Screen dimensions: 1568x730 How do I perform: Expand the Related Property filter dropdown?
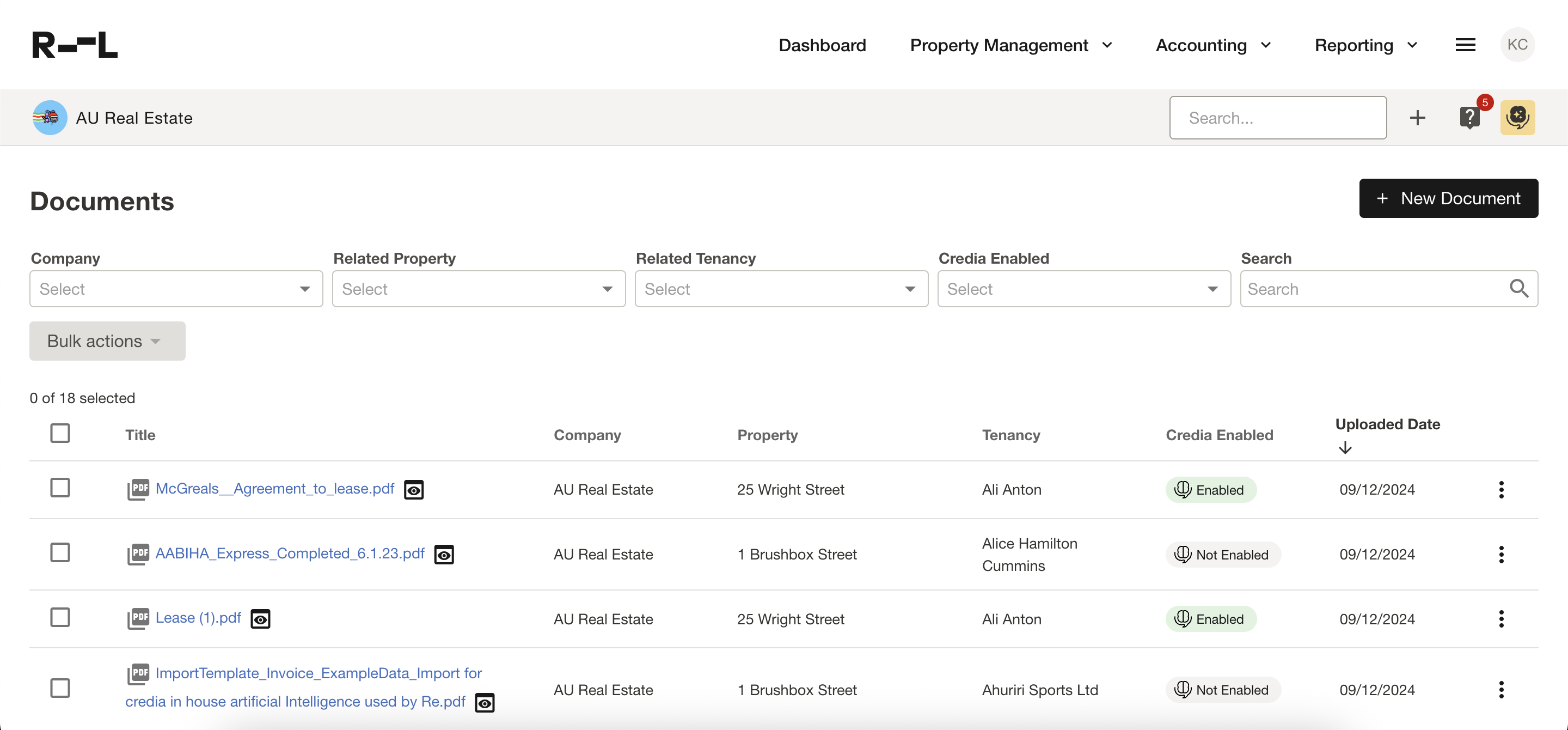click(479, 289)
